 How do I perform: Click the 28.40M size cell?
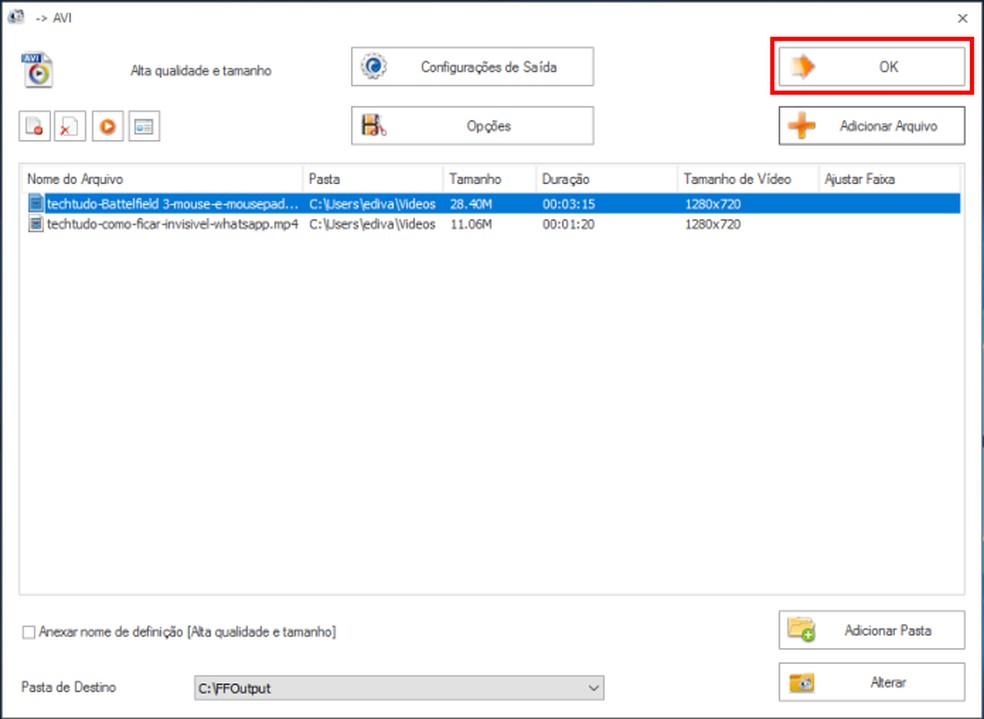[471, 204]
